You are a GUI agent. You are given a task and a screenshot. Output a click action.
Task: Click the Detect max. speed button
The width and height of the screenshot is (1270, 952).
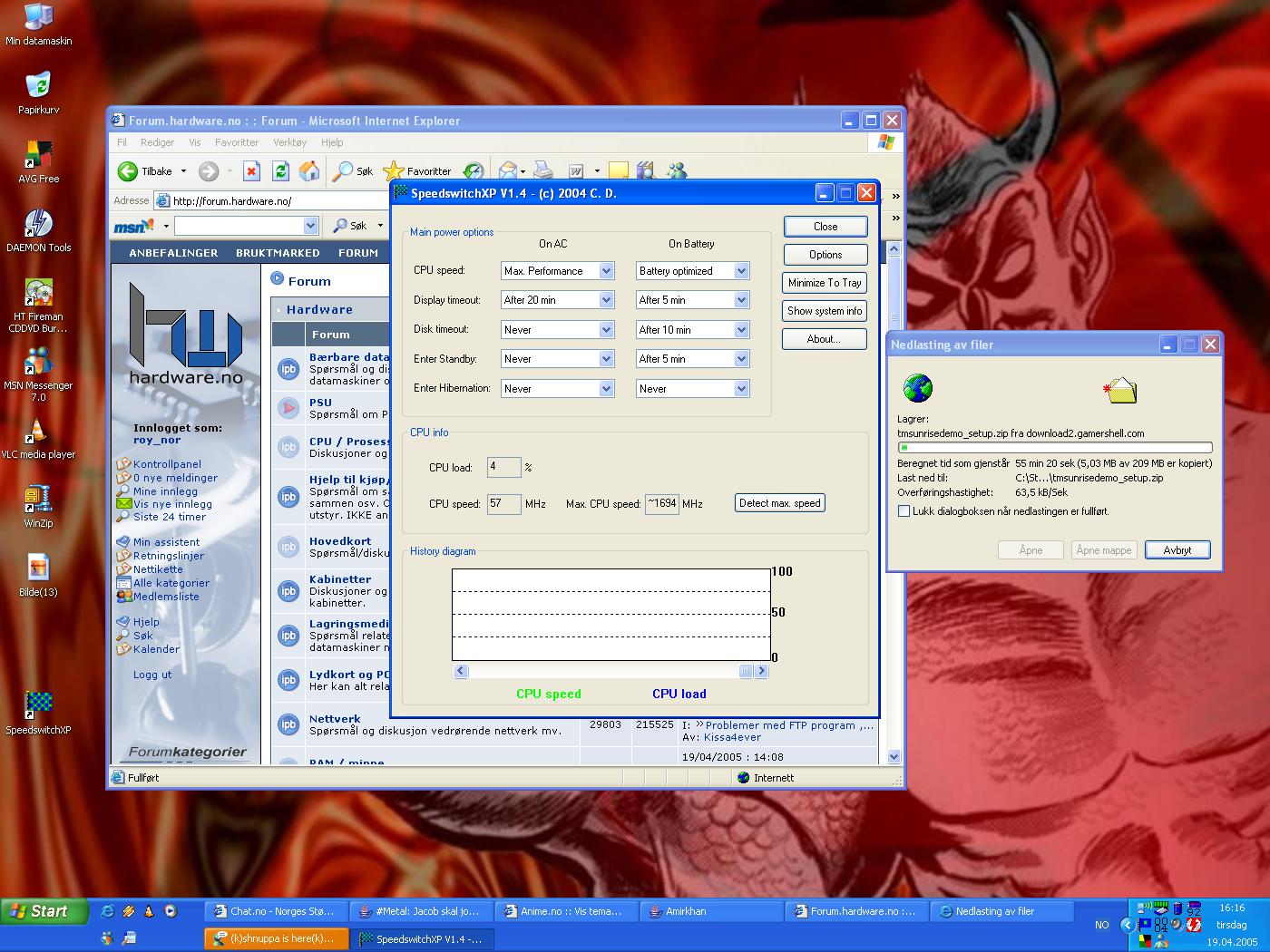(x=779, y=503)
